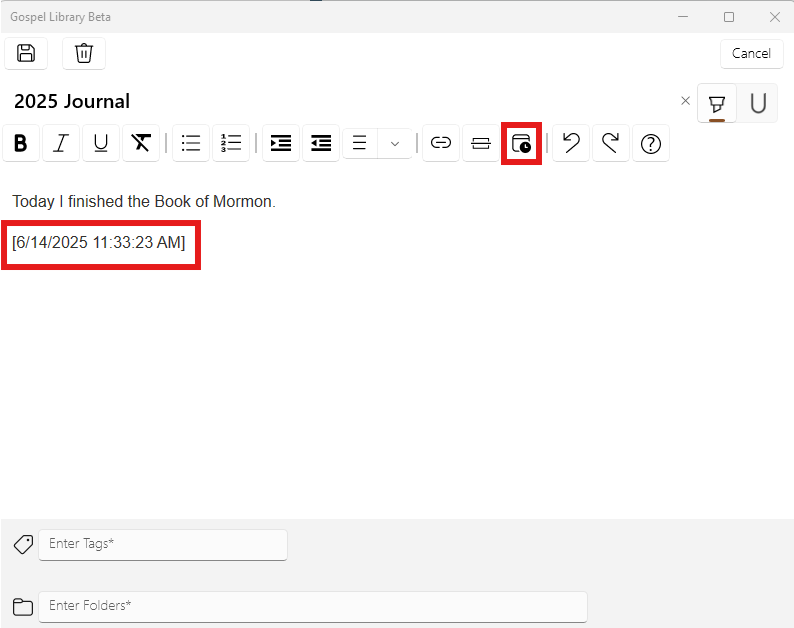Undo the last edit

click(571, 143)
